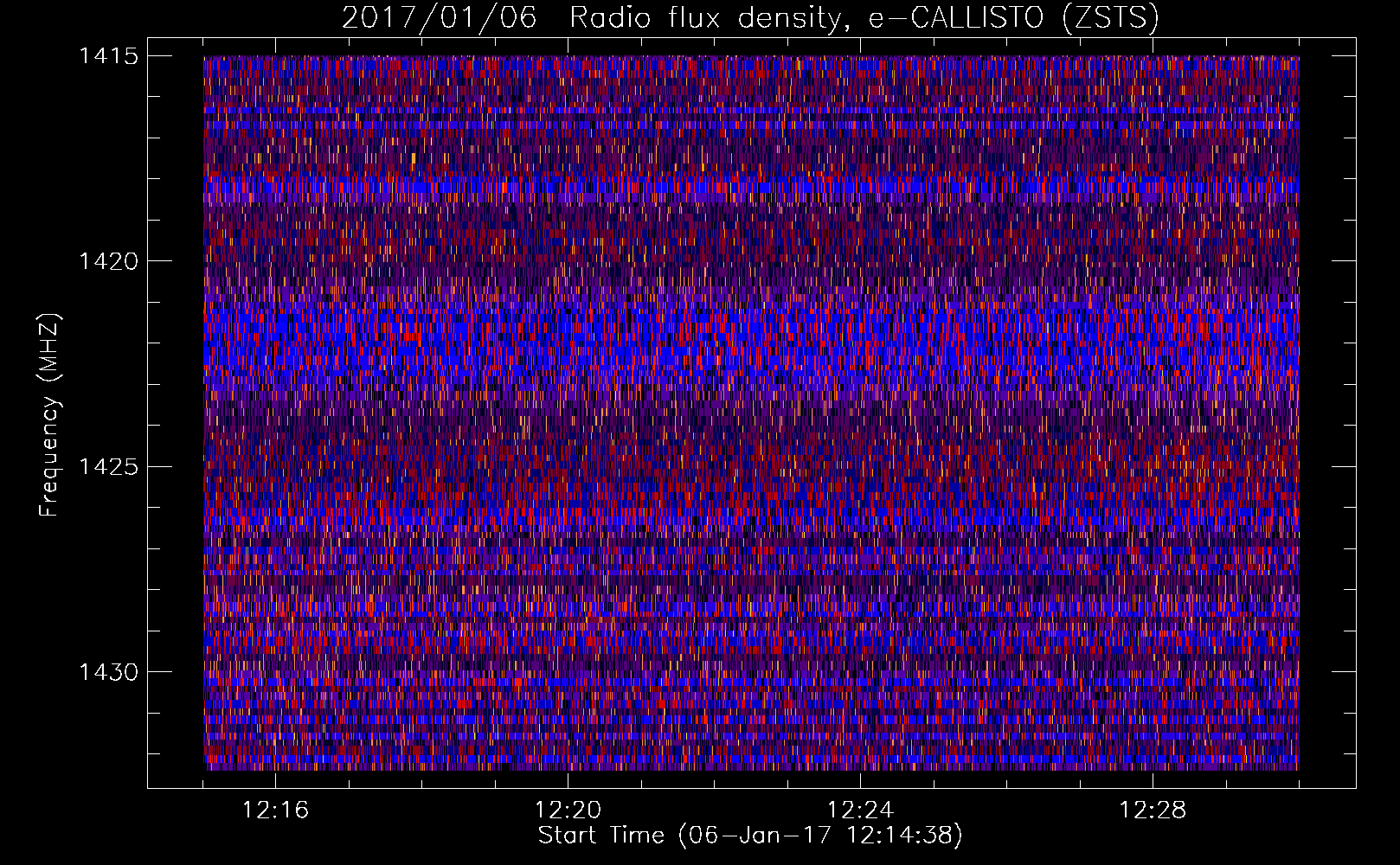Click the 12:24 time tick label
Screen dimensions: 1400x865
tap(860, 810)
